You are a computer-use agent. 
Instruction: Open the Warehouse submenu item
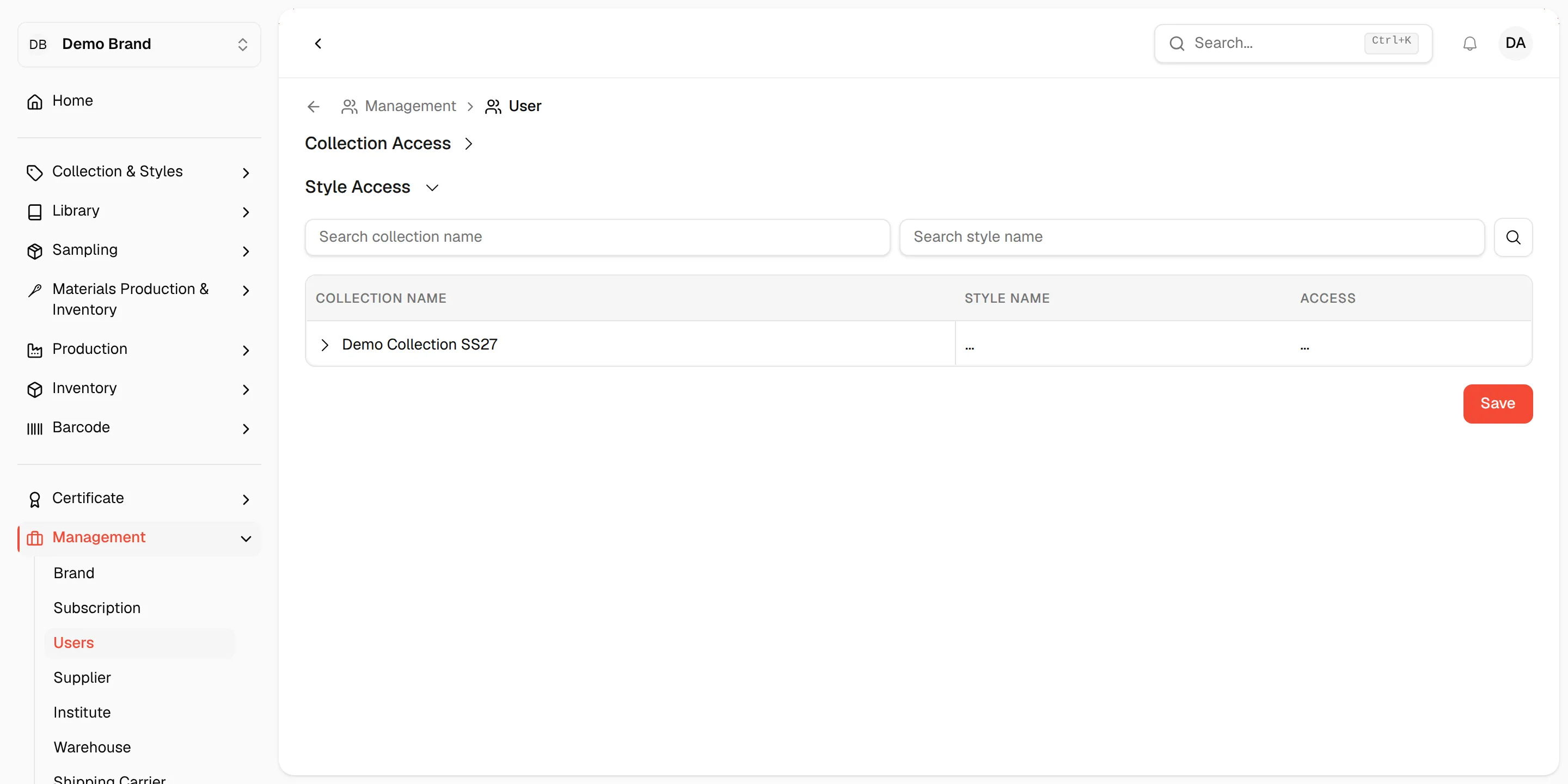[92, 747]
